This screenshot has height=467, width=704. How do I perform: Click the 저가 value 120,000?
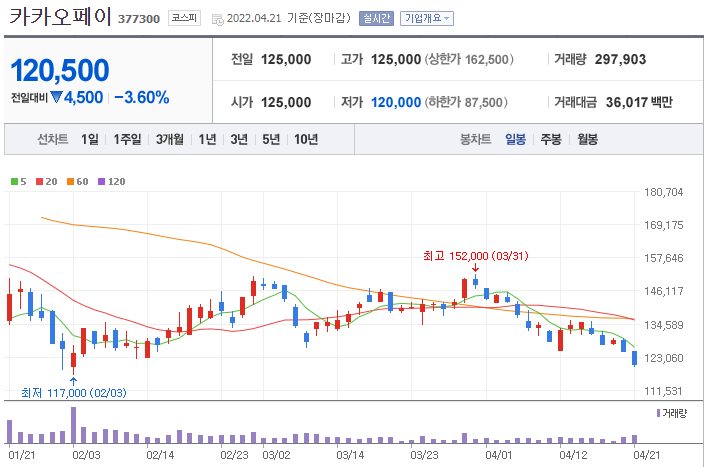click(396, 102)
